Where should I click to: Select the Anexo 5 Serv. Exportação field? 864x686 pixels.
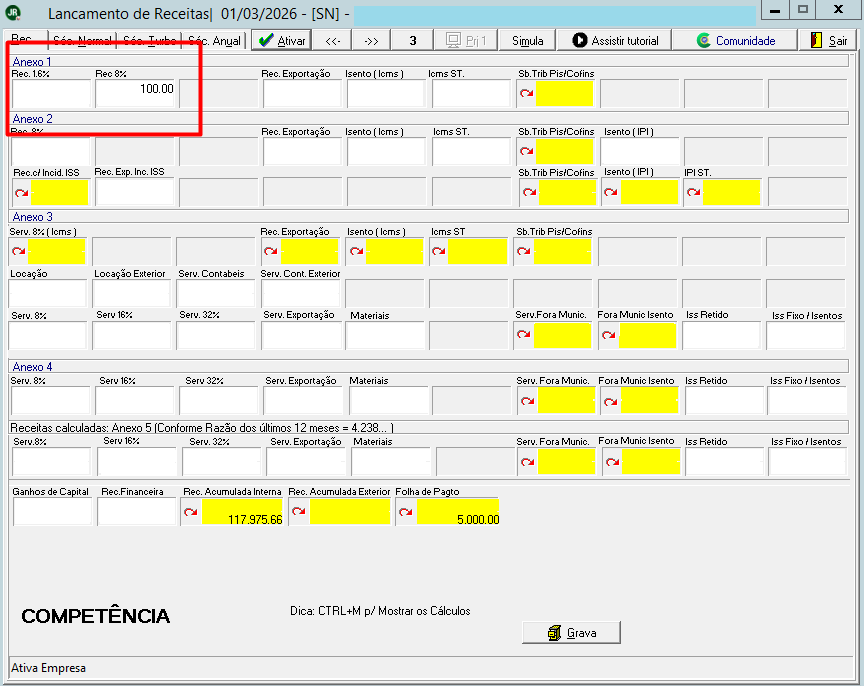[306, 461]
